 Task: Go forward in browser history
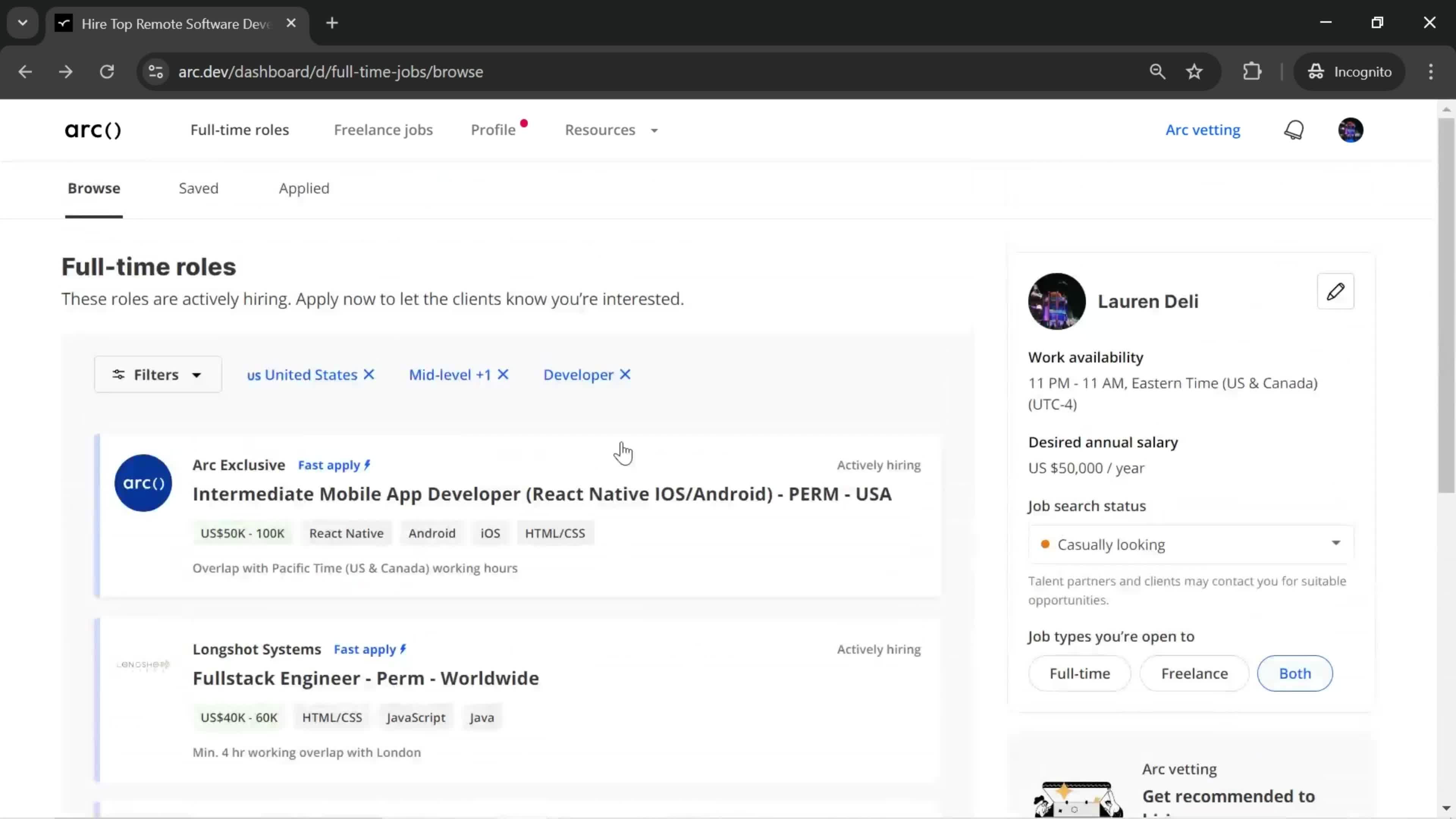[66, 72]
